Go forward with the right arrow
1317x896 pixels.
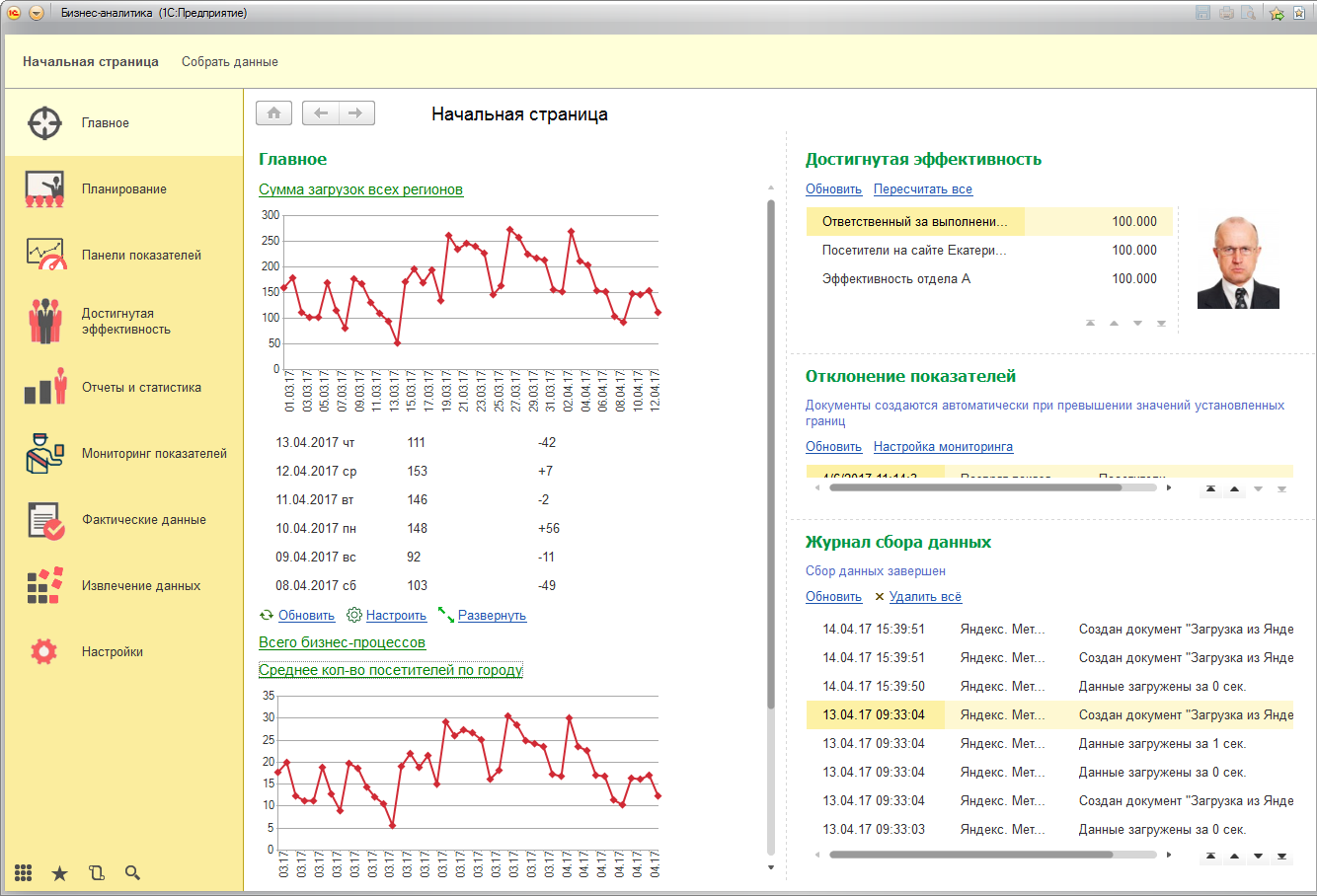(x=356, y=112)
